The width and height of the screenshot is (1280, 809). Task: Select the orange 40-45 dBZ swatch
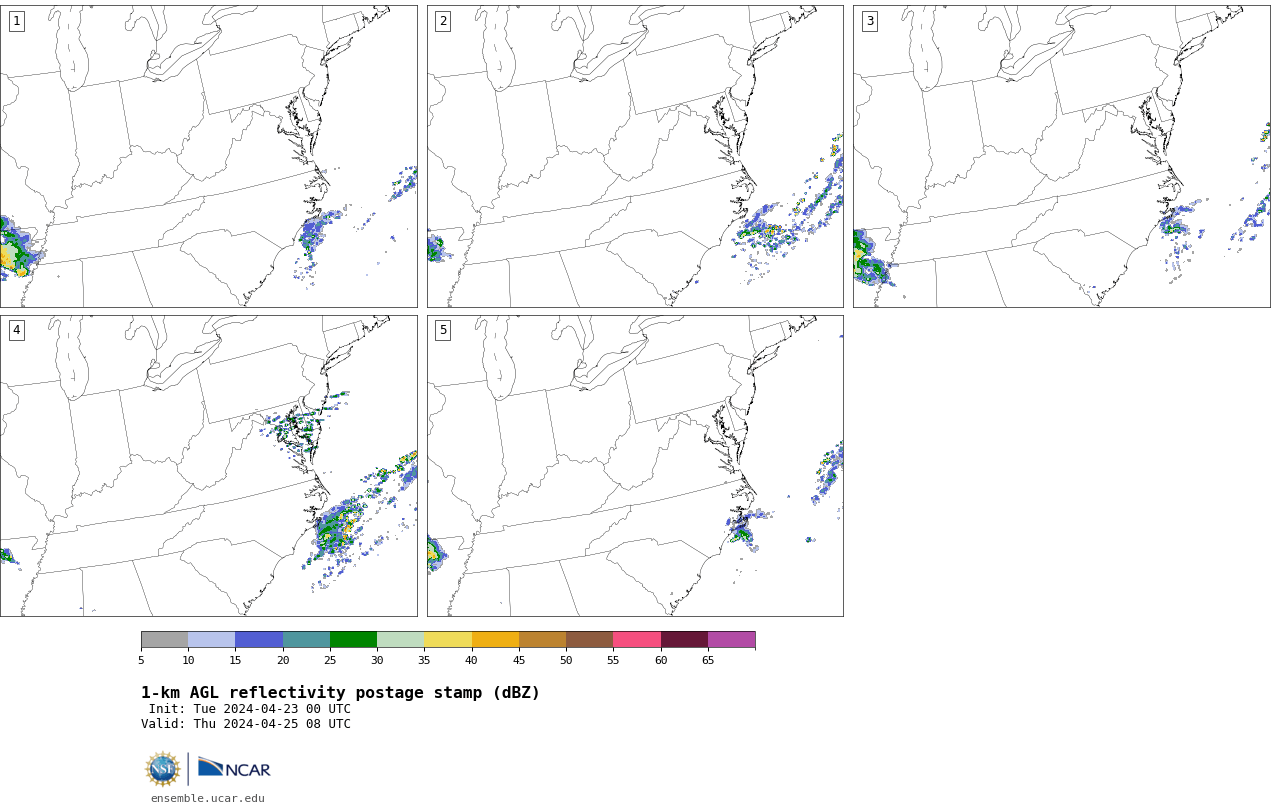(x=495, y=640)
